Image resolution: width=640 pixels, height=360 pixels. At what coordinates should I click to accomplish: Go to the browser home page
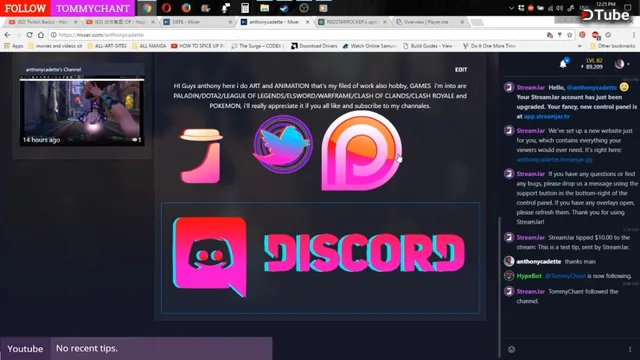(x=41, y=35)
